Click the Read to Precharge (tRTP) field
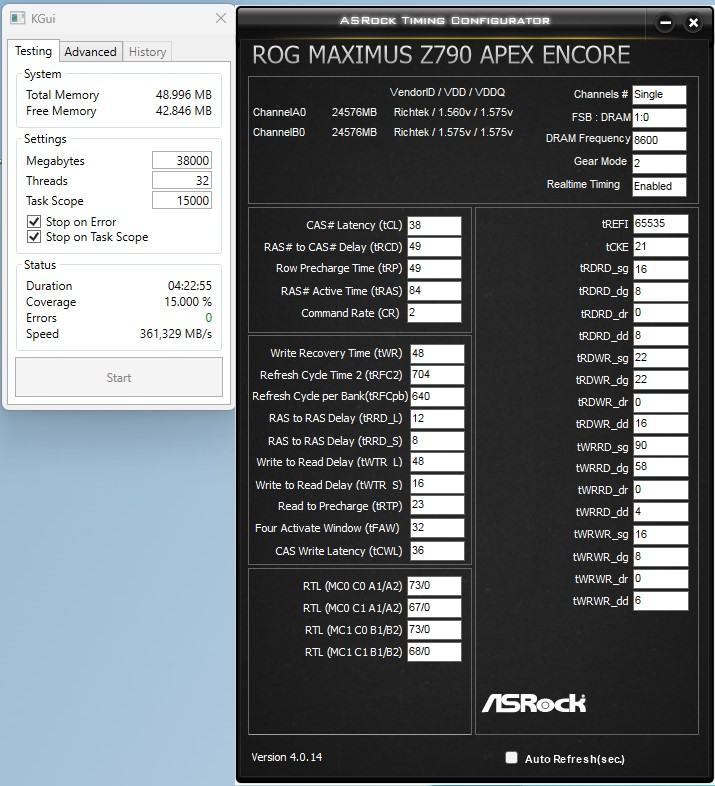This screenshot has width=715, height=786. coord(437,505)
